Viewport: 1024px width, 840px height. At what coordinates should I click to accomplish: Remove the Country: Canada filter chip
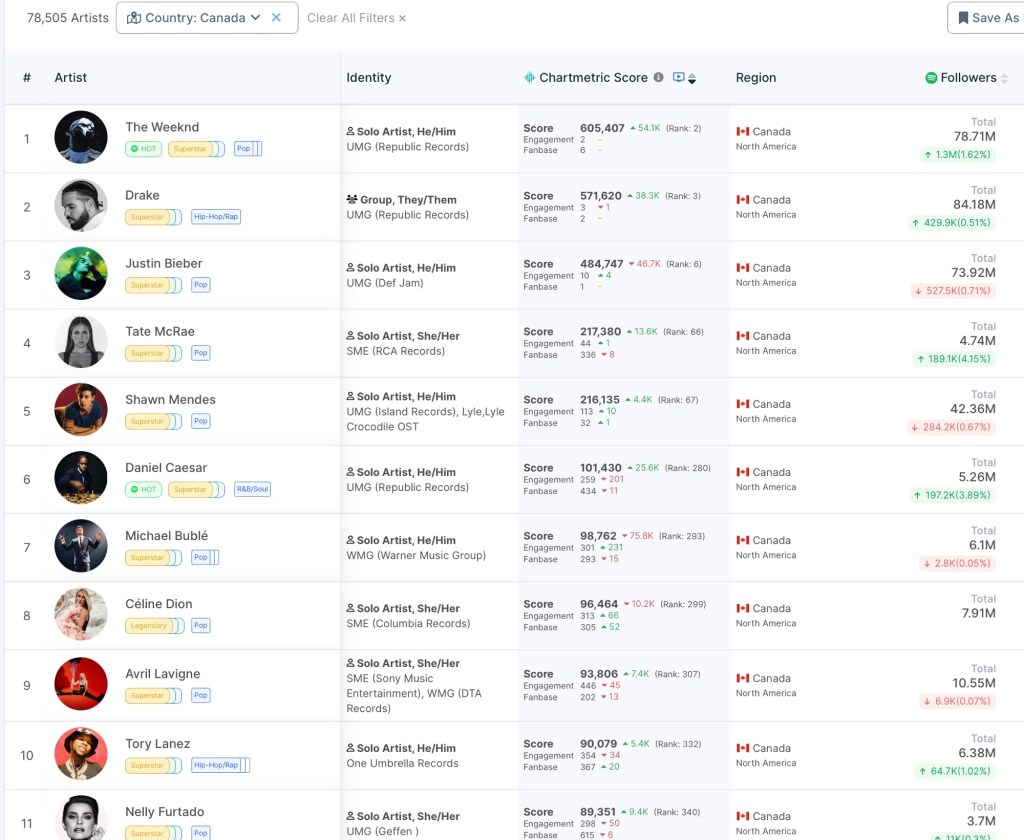pos(277,18)
